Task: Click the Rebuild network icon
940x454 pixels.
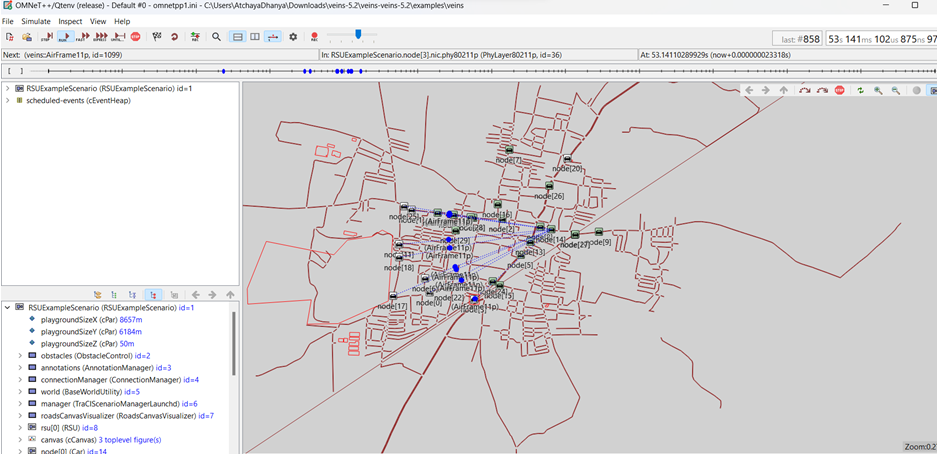Action: 174,37
